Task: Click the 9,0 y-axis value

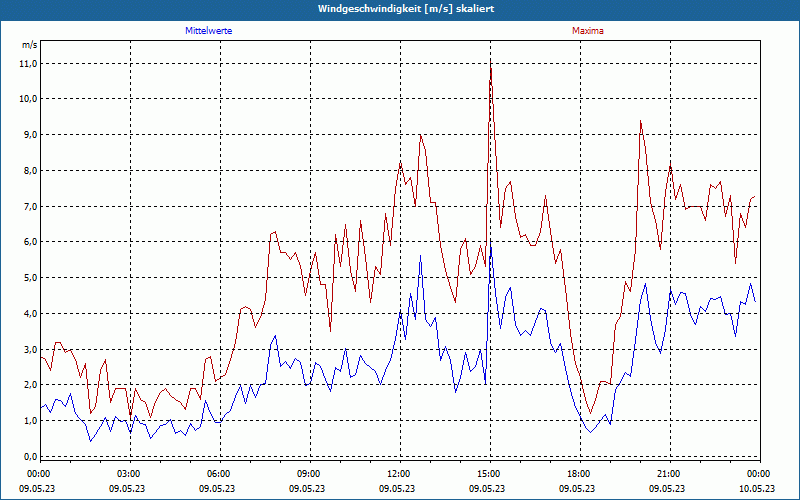Action: [x=31, y=135]
